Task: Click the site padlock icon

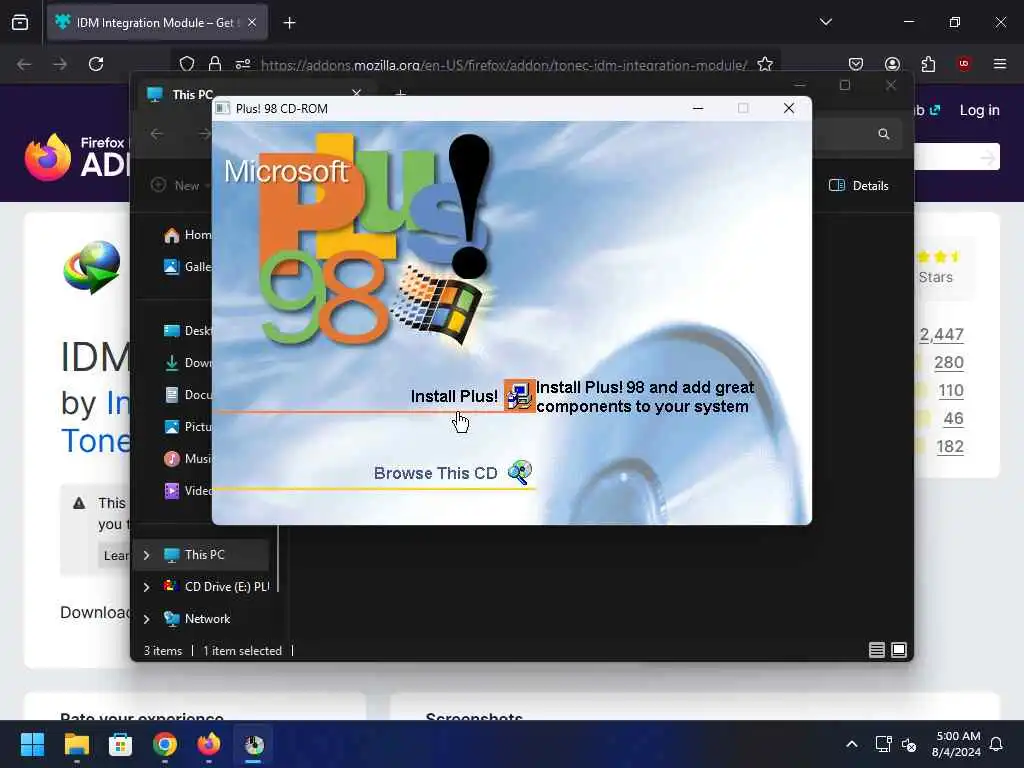Action: click(214, 64)
